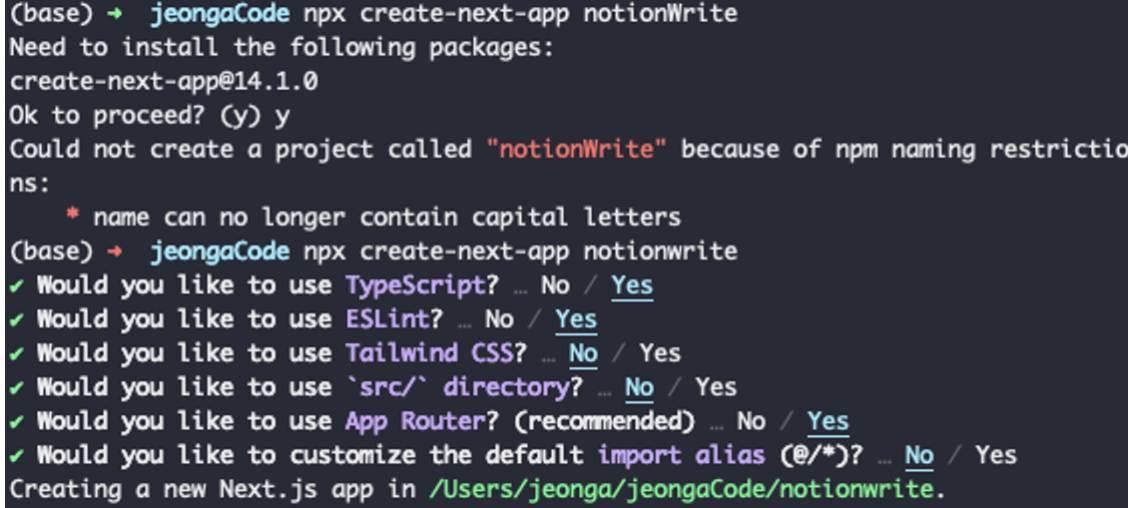
Task: Click the green "/Users/jeonga/jeongaCode/notionwrite" path
Action: [680, 489]
